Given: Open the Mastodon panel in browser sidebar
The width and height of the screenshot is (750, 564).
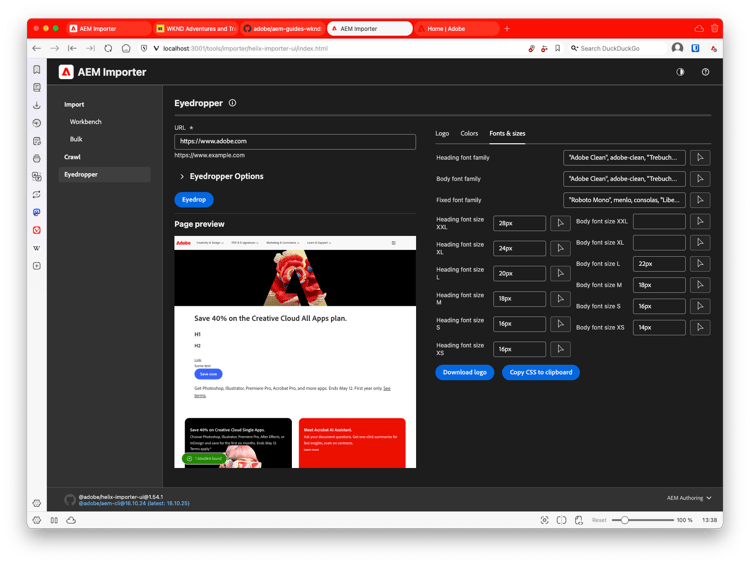Looking at the screenshot, I should (37, 212).
